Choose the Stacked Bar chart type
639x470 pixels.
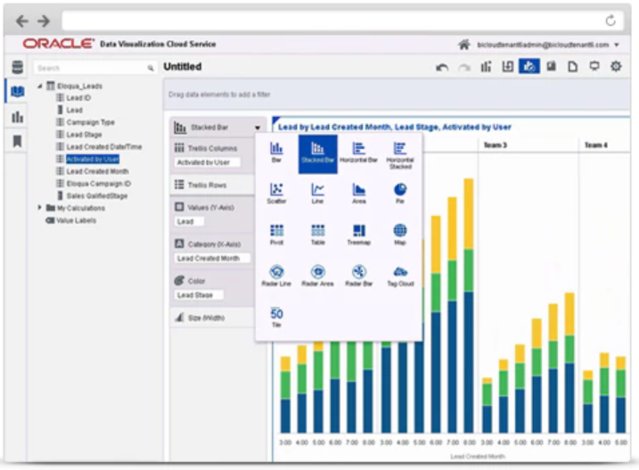point(317,154)
